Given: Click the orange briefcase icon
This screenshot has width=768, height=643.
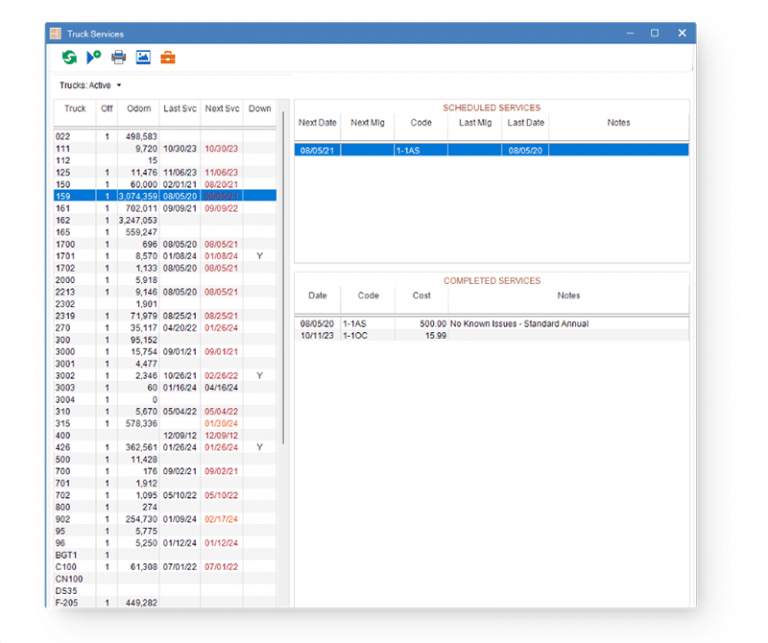Looking at the screenshot, I should 168,58.
